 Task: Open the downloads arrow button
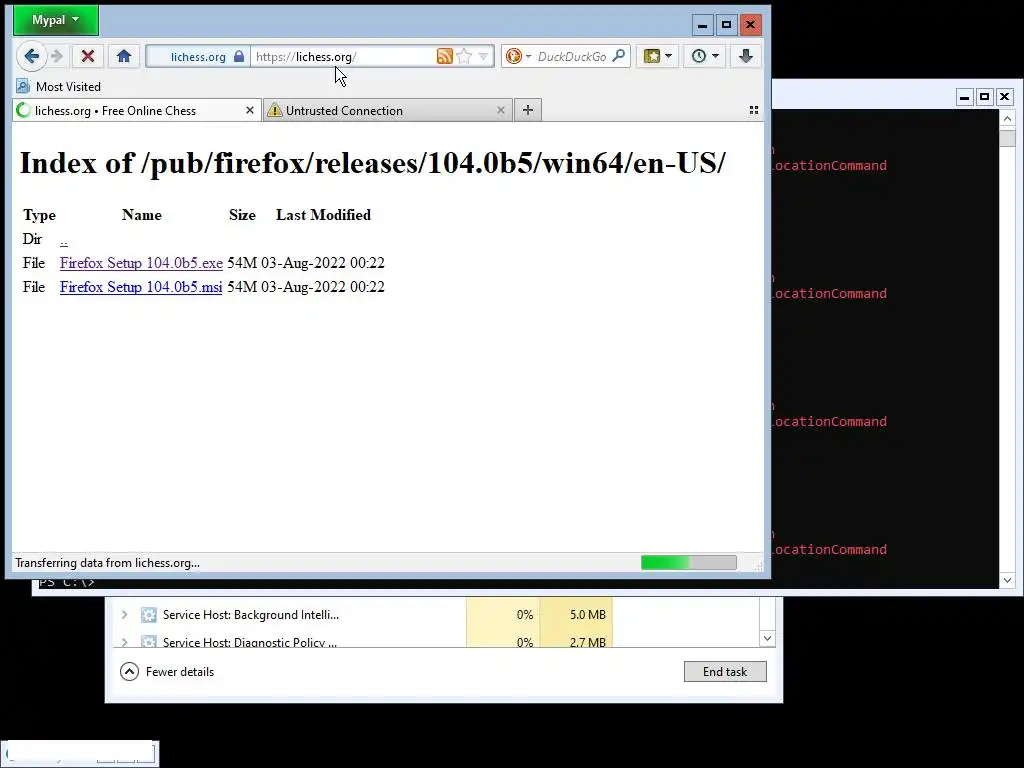coord(746,56)
